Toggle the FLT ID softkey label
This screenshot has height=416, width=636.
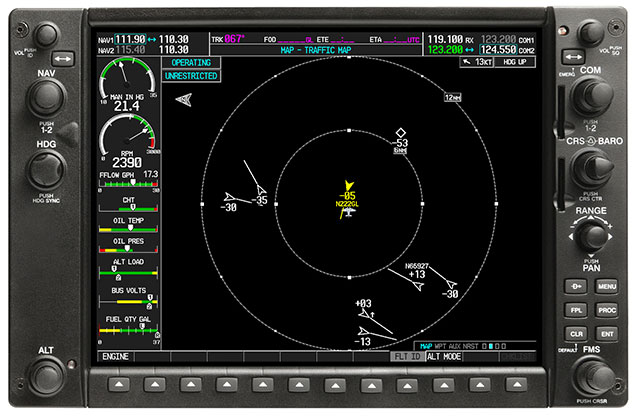[407, 356]
